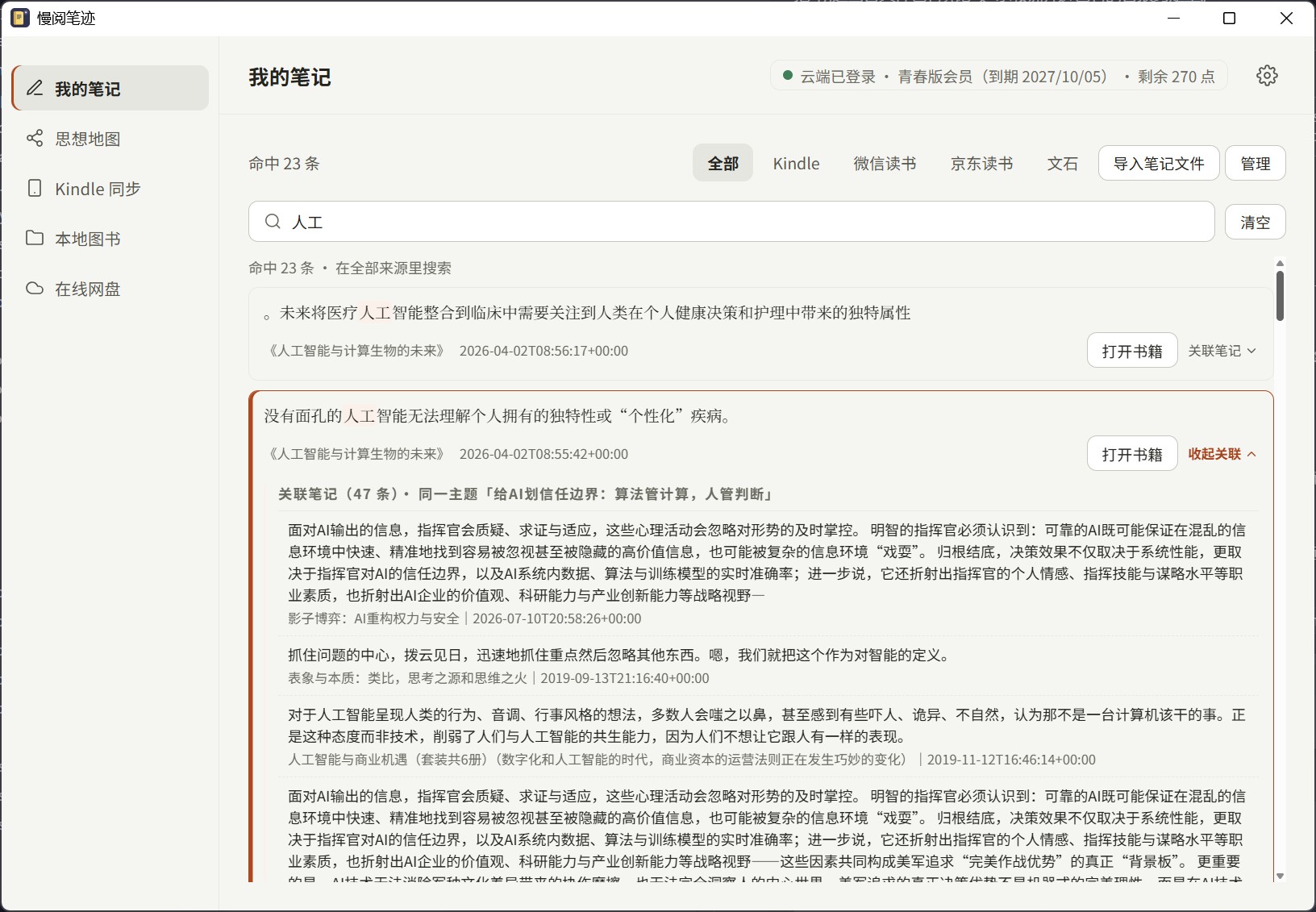Viewport: 1316px width, 912px height.
Task: Click the green cloud login status dot
Action: coord(788,76)
